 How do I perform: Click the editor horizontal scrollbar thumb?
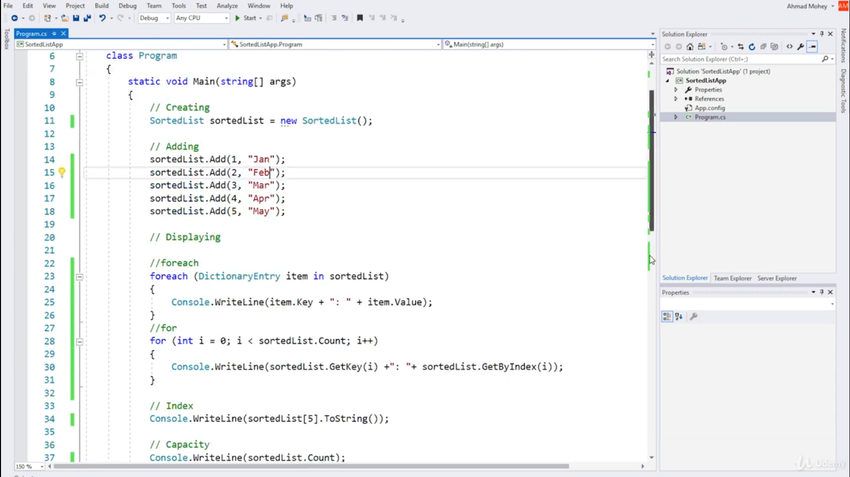click(x=311, y=466)
